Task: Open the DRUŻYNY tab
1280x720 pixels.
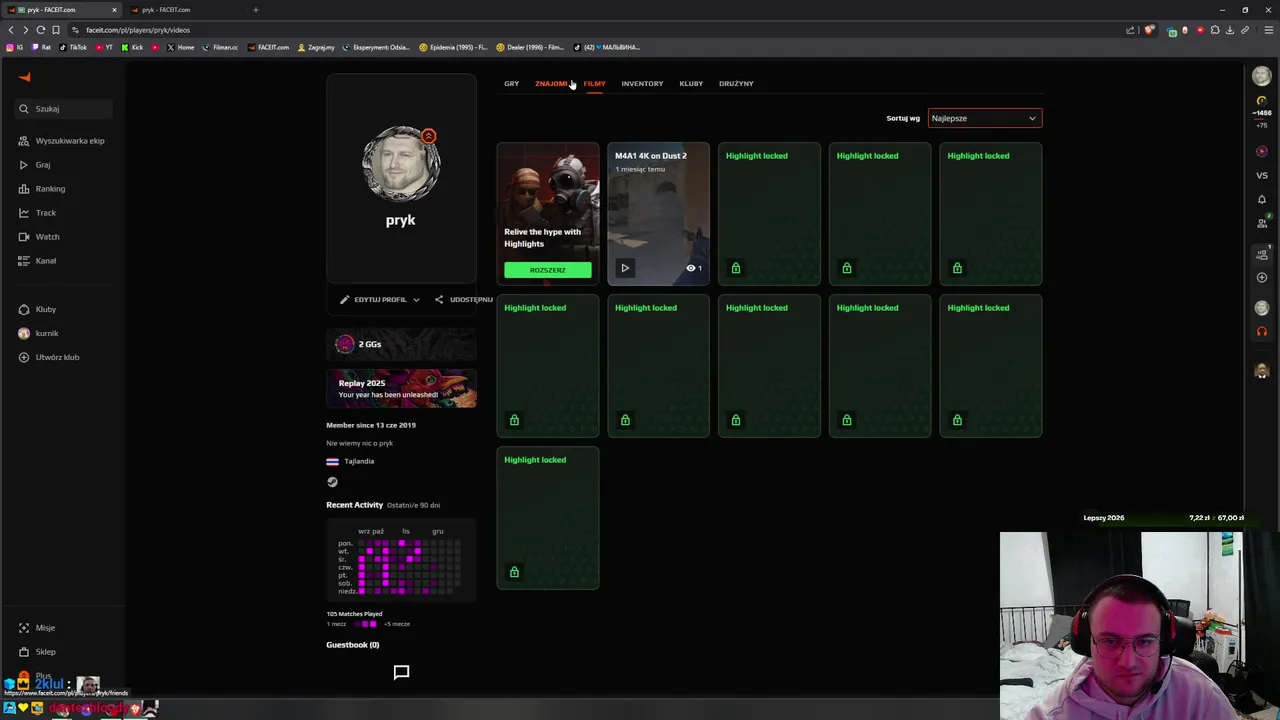Action: (x=736, y=84)
